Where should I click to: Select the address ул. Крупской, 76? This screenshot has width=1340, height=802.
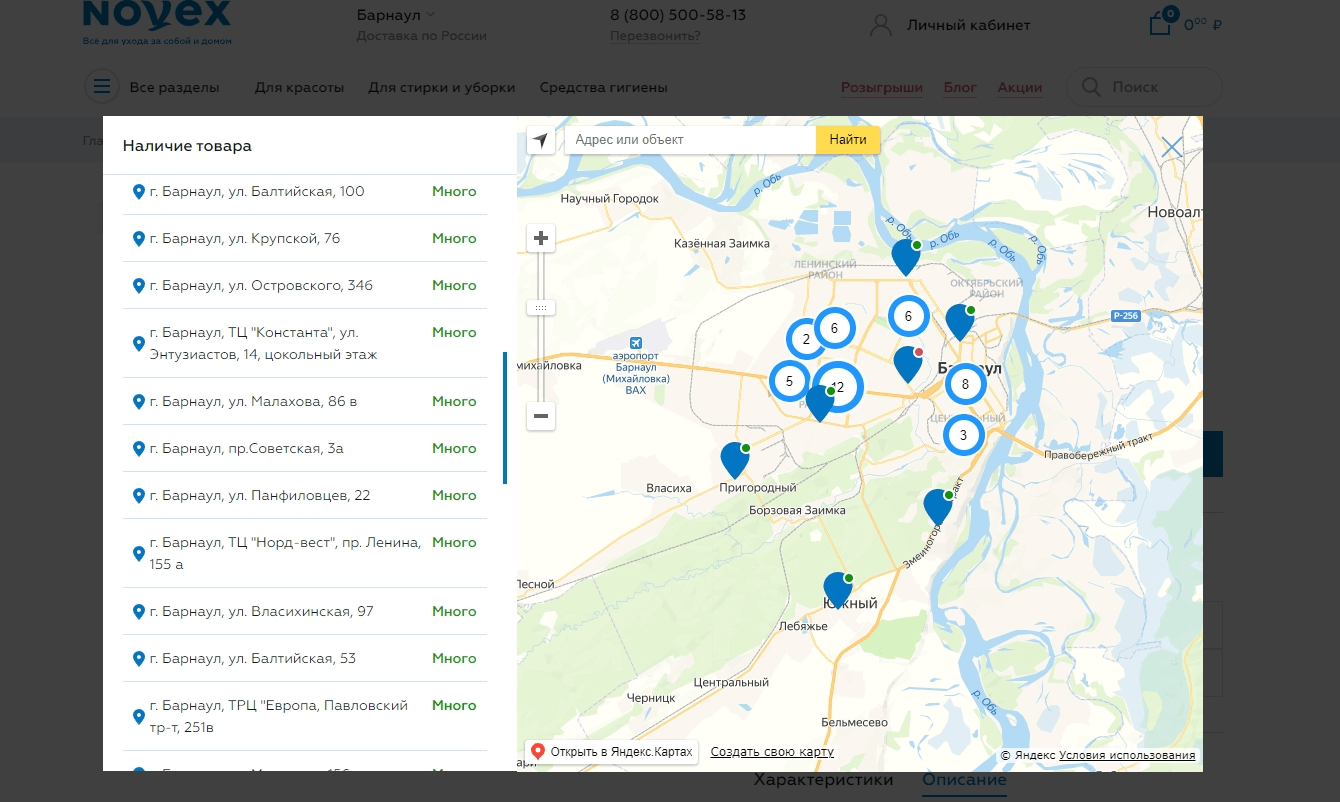coord(245,238)
